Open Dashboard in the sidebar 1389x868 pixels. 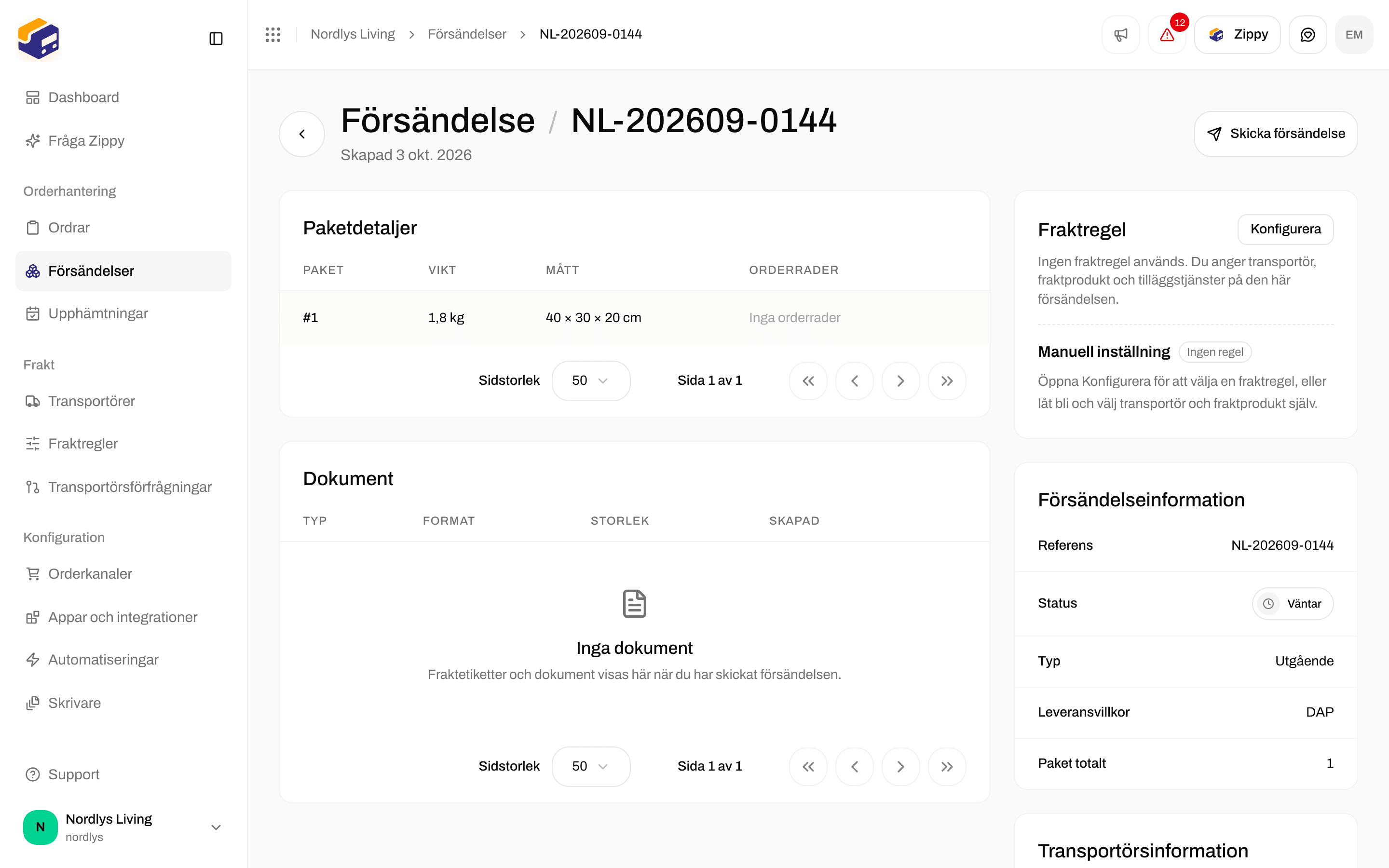(123, 97)
